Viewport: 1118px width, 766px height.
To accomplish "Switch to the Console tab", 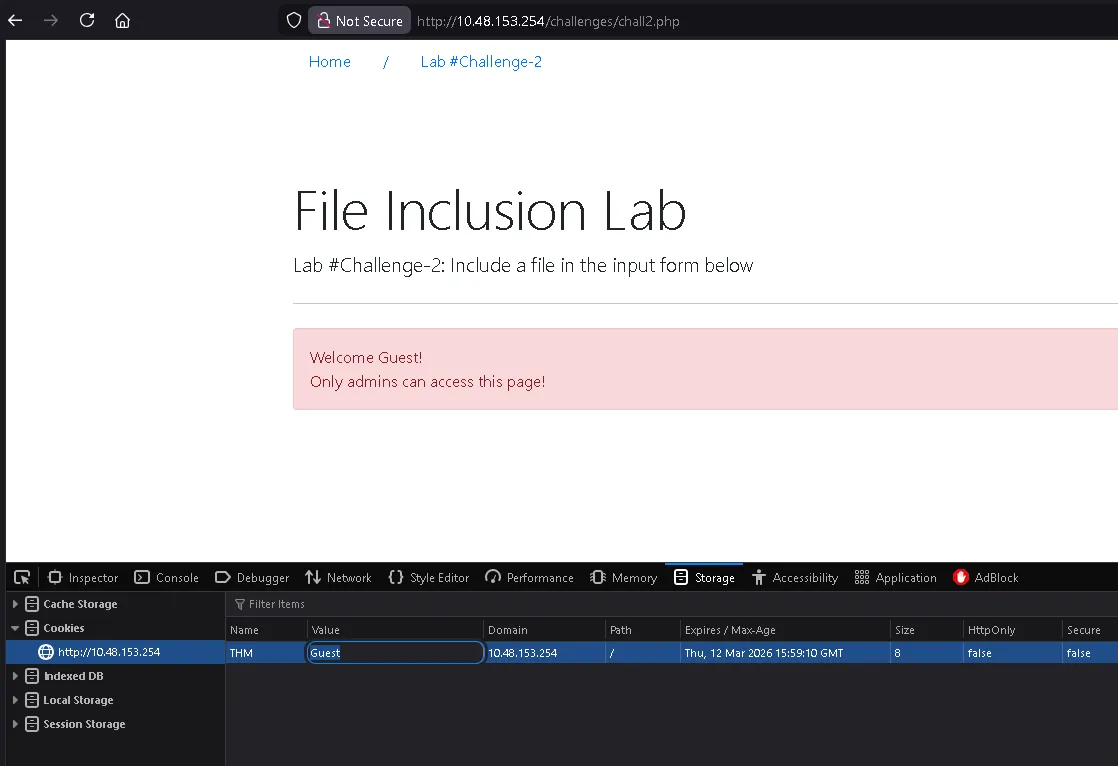I will coord(166,577).
